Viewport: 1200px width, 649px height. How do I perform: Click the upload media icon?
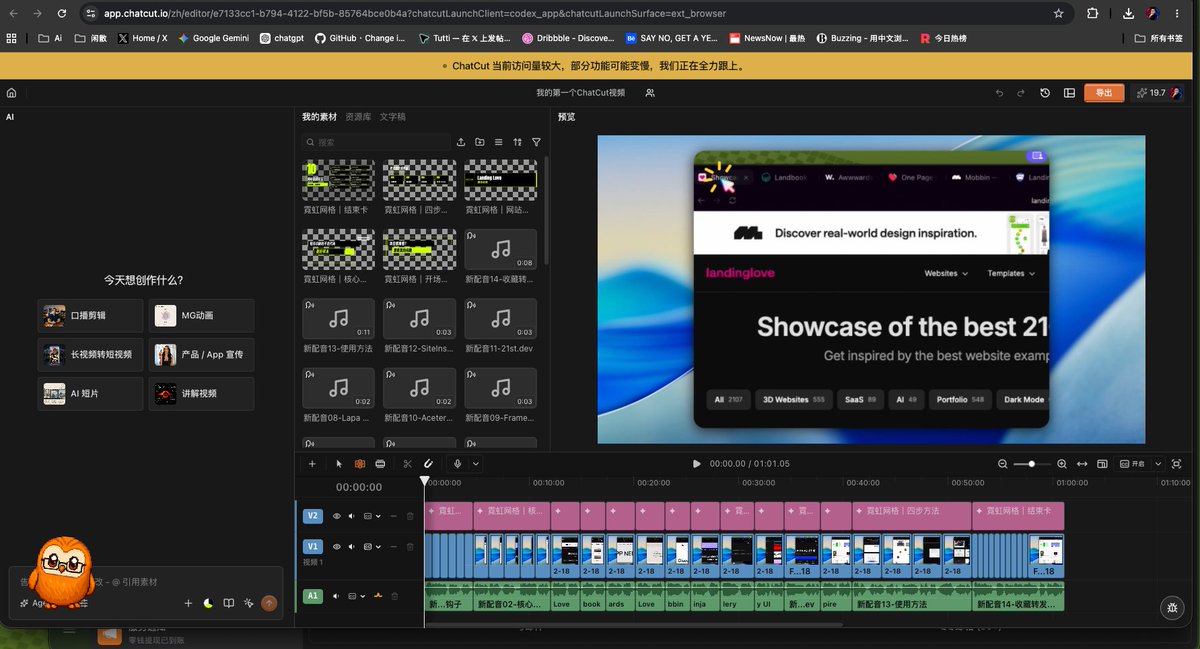coord(461,143)
